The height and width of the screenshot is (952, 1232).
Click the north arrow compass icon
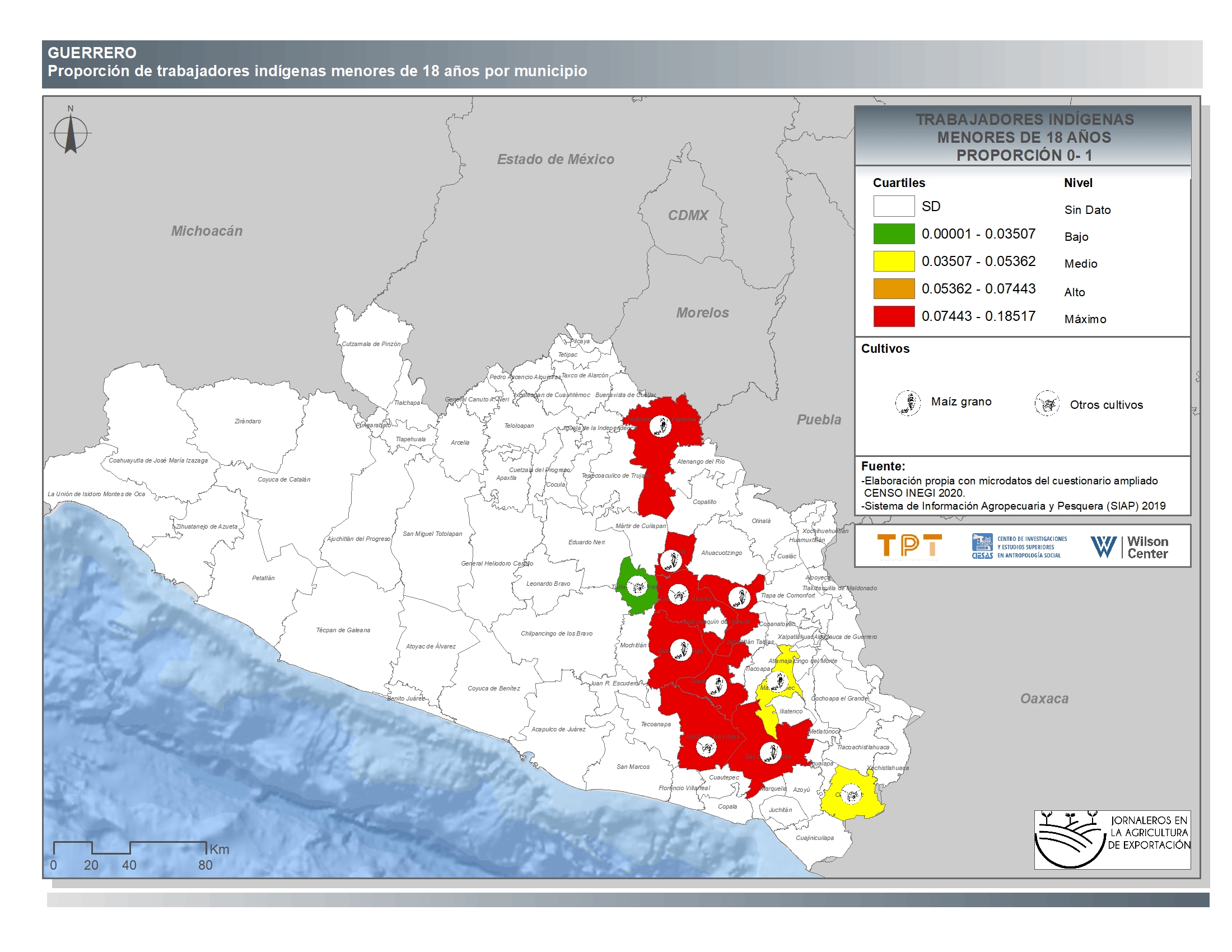click(x=71, y=134)
